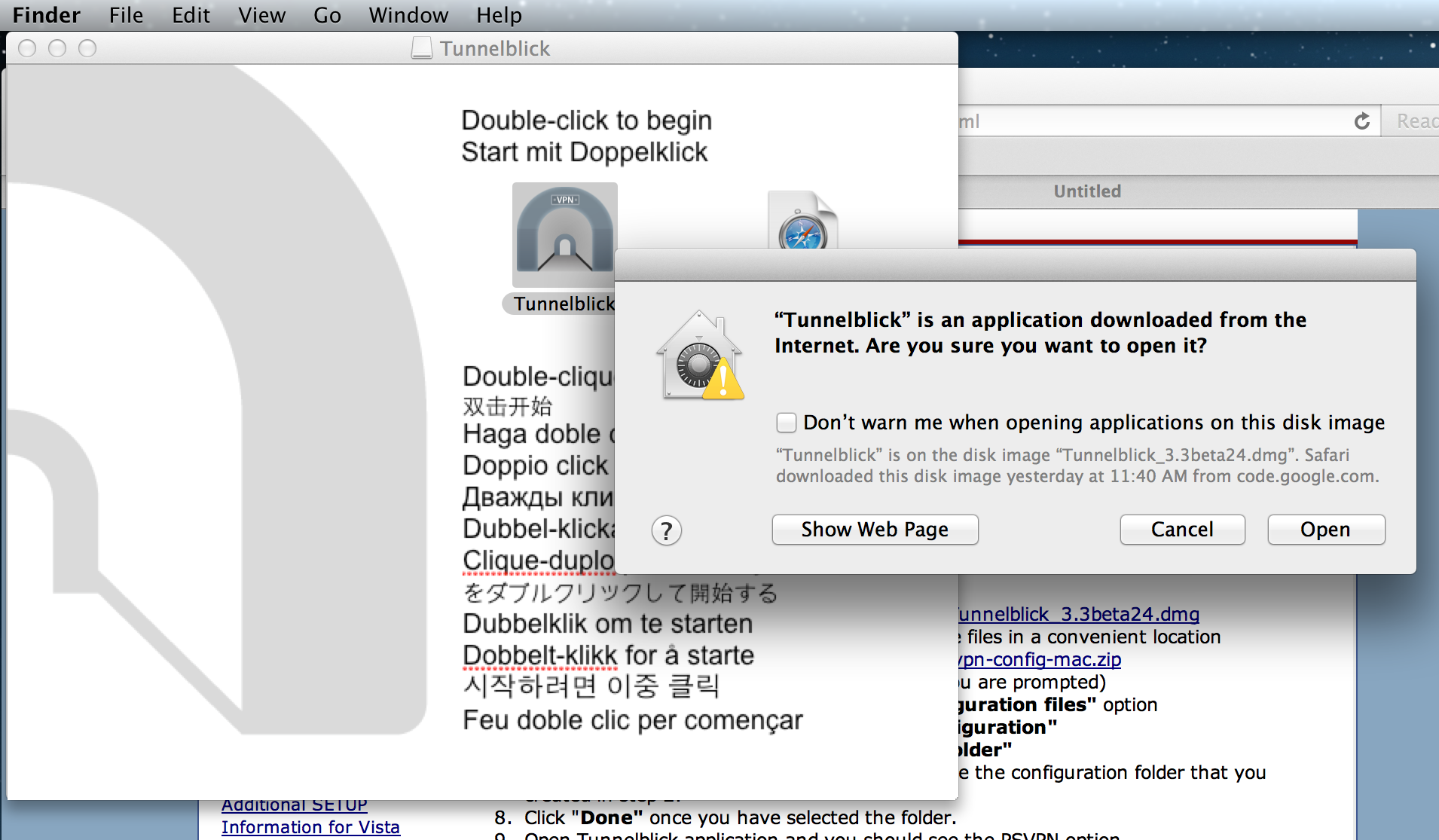Screen dimensions: 1439x840
Task: Click the Gatekeeper security warning icon
Action: pyautogui.click(x=700, y=357)
